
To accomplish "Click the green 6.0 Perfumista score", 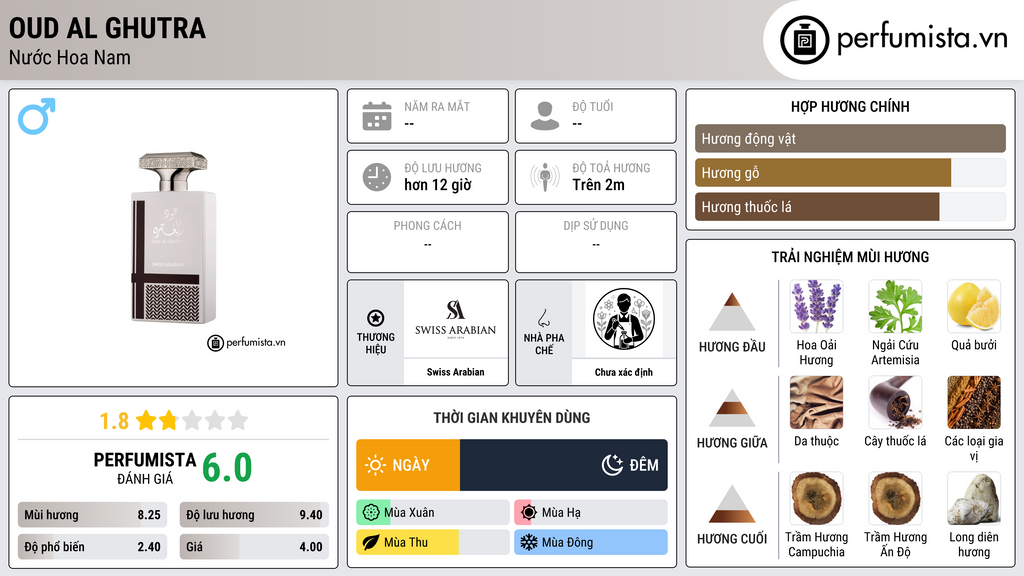I will [x=227, y=468].
